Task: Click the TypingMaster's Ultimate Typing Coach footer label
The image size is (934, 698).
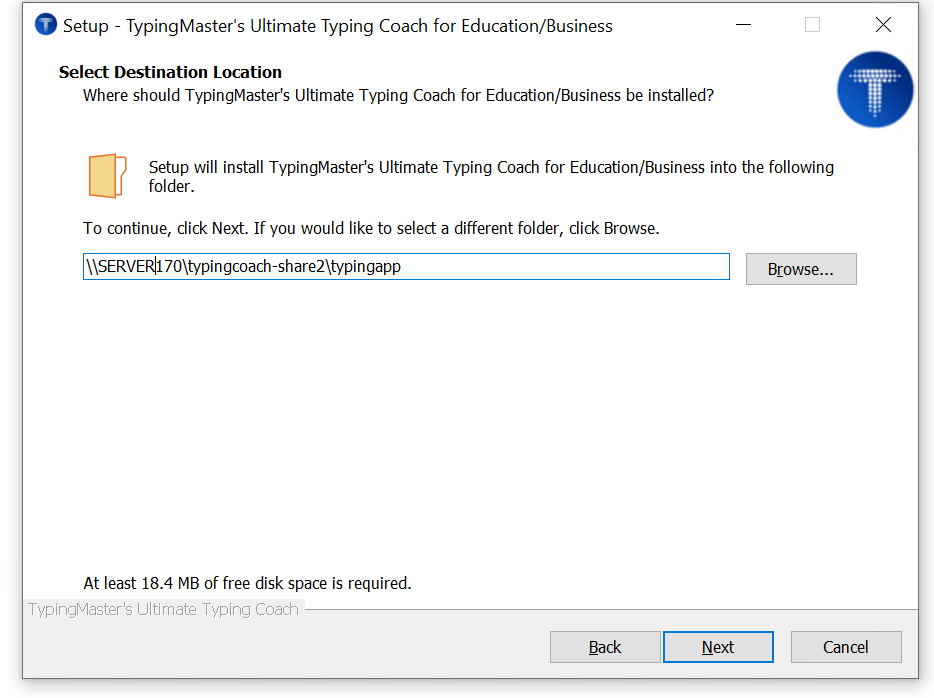Action: [163, 609]
